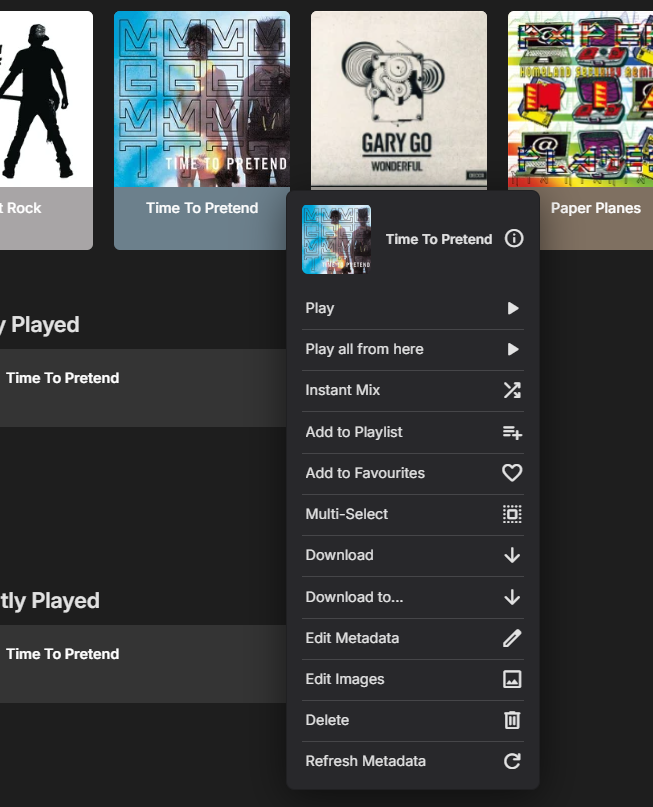Open the Paper Planes album cover

click(580, 99)
